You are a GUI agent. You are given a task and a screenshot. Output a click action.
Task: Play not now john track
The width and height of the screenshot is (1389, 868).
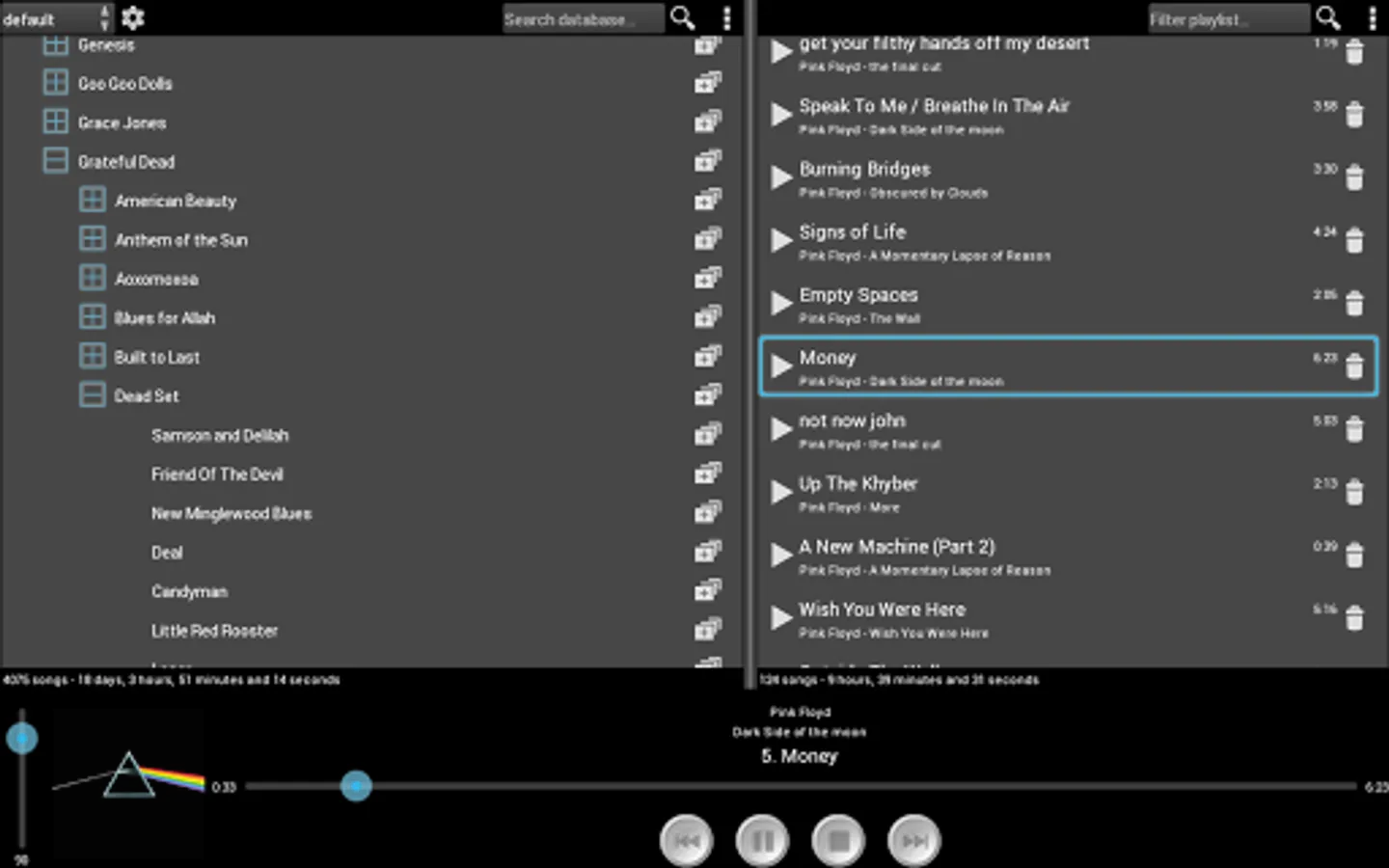tap(781, 429)
